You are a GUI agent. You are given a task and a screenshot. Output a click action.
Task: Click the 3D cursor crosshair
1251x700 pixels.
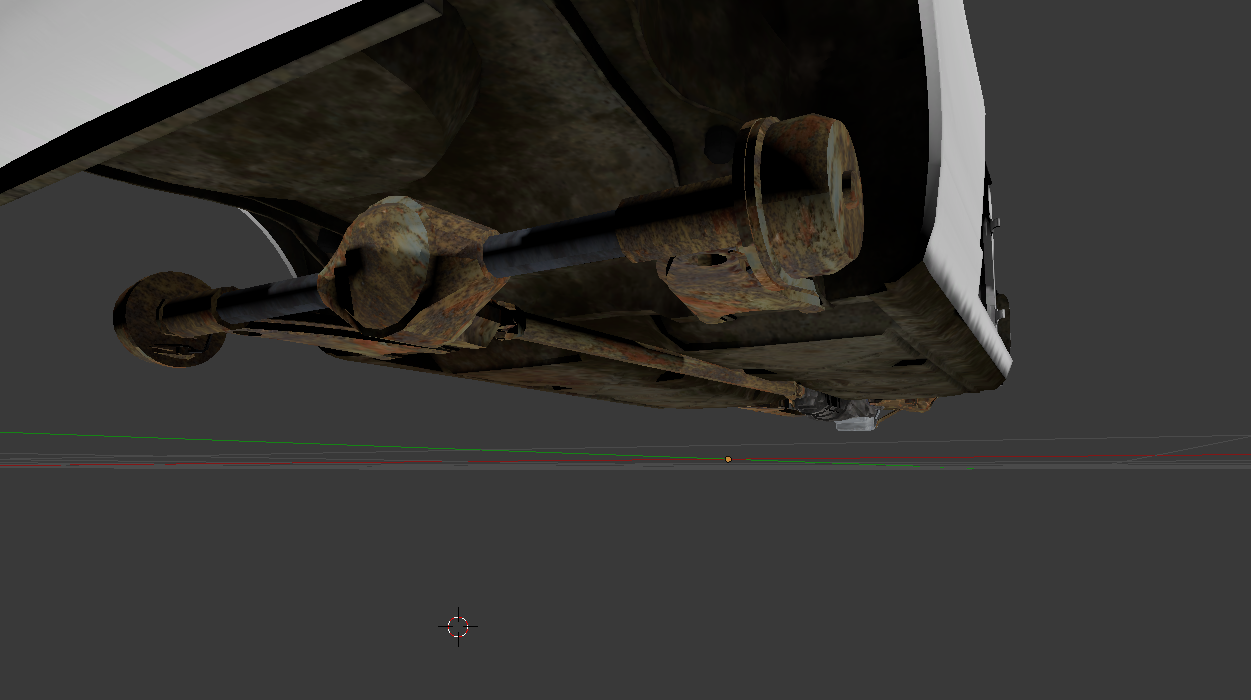[x=458, y=626]
